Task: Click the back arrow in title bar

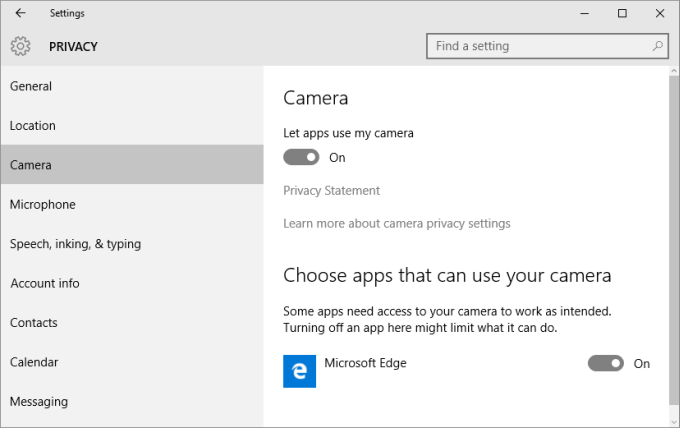Action: click(x=20, y=13)
